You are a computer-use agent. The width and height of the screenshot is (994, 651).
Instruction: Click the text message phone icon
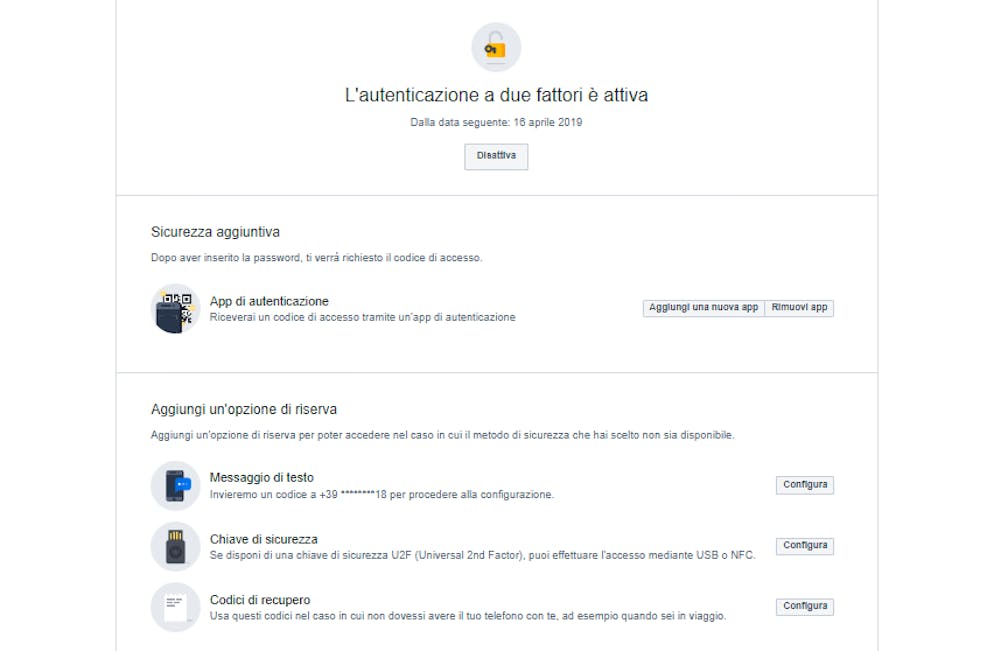pyautogui.click(x=175, y=485)
